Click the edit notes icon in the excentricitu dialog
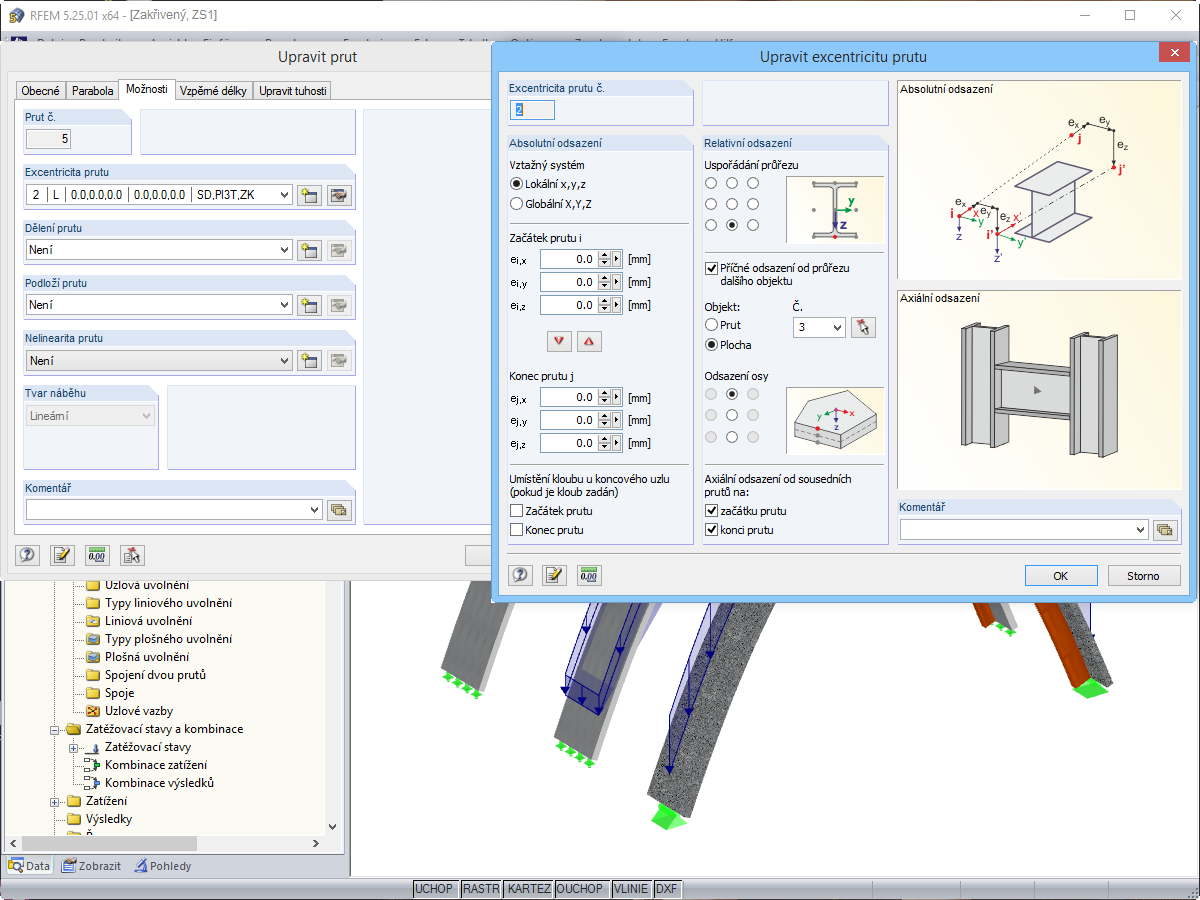1200x900 pixels. tap(554, 575)
